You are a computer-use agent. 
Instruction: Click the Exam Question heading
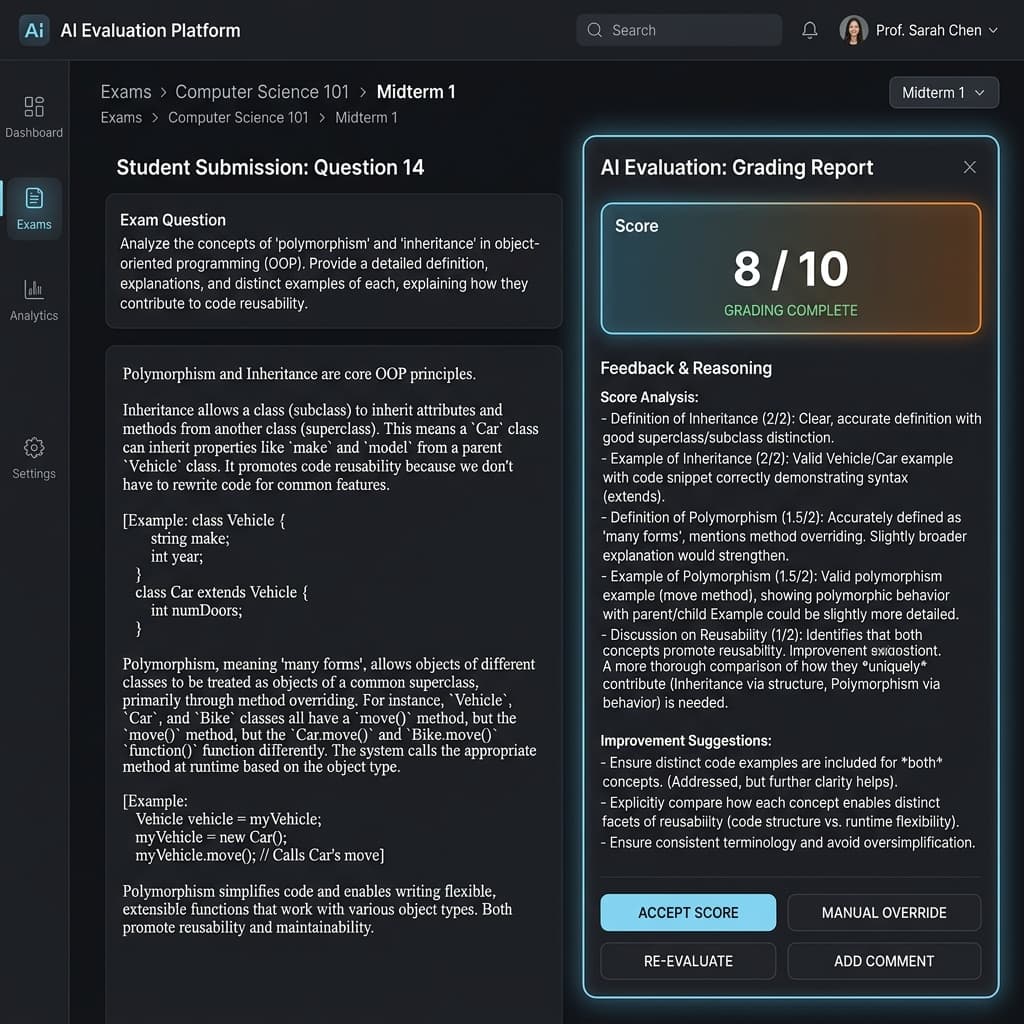click(x=173, y=220)
